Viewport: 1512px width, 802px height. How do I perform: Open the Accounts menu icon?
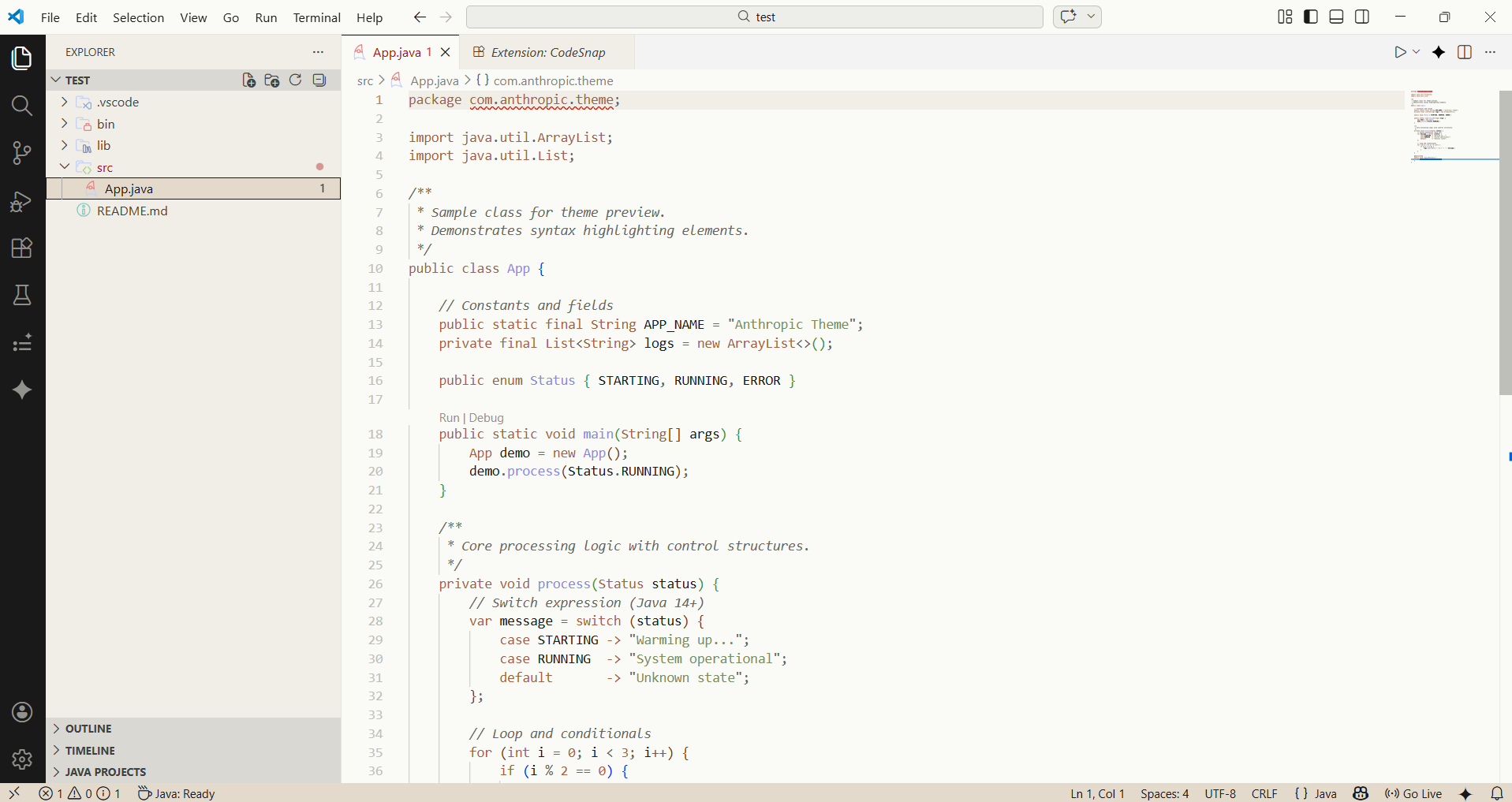(x=22, y=712)
